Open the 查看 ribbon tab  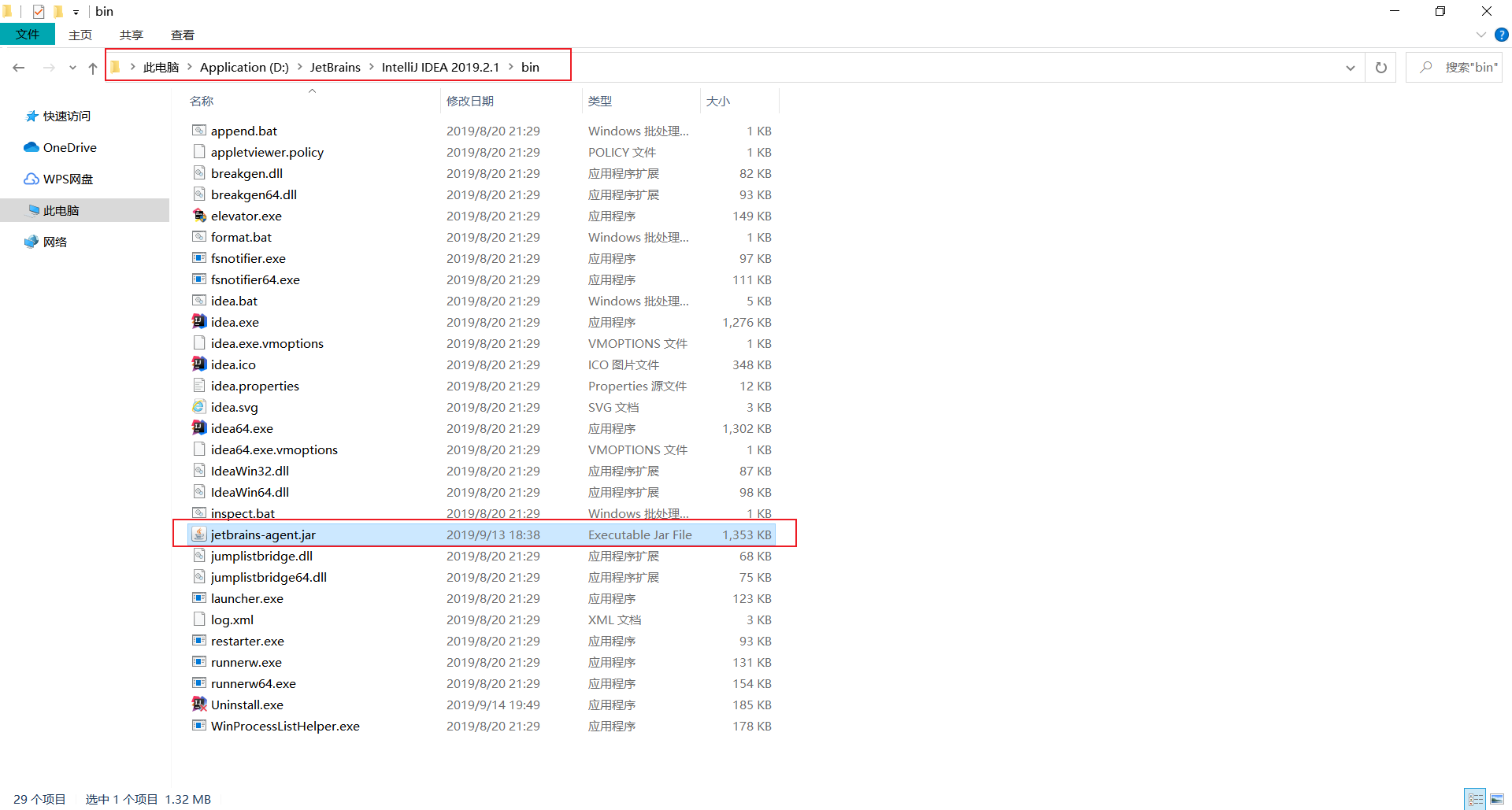coord(183,35)
